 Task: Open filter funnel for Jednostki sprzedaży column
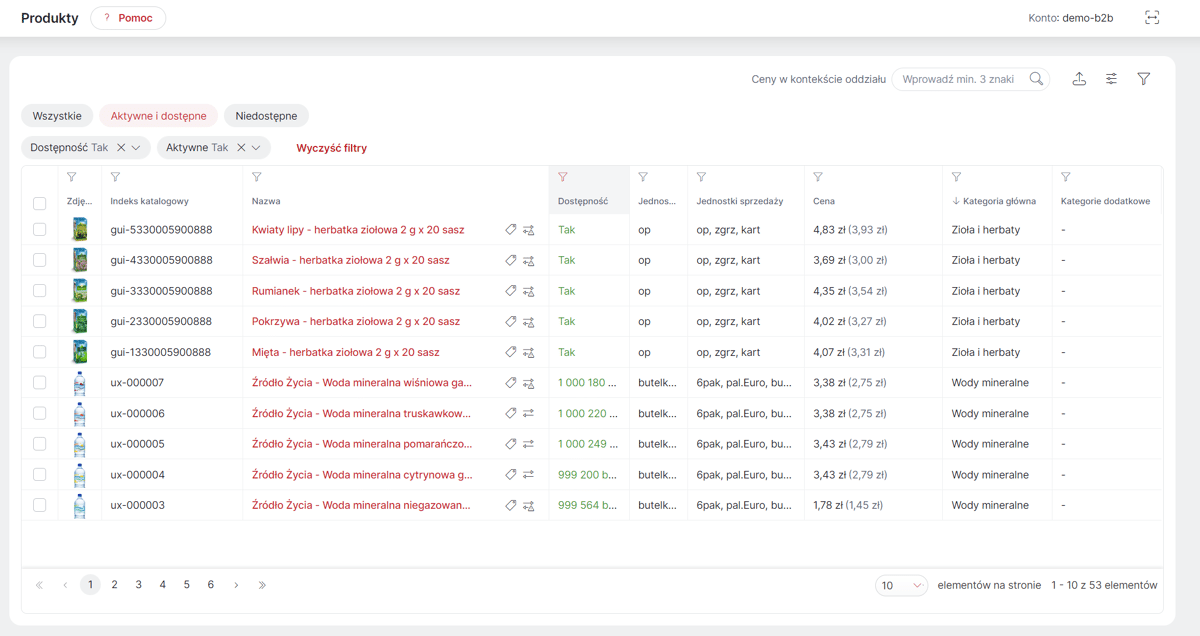pos(701,177)
